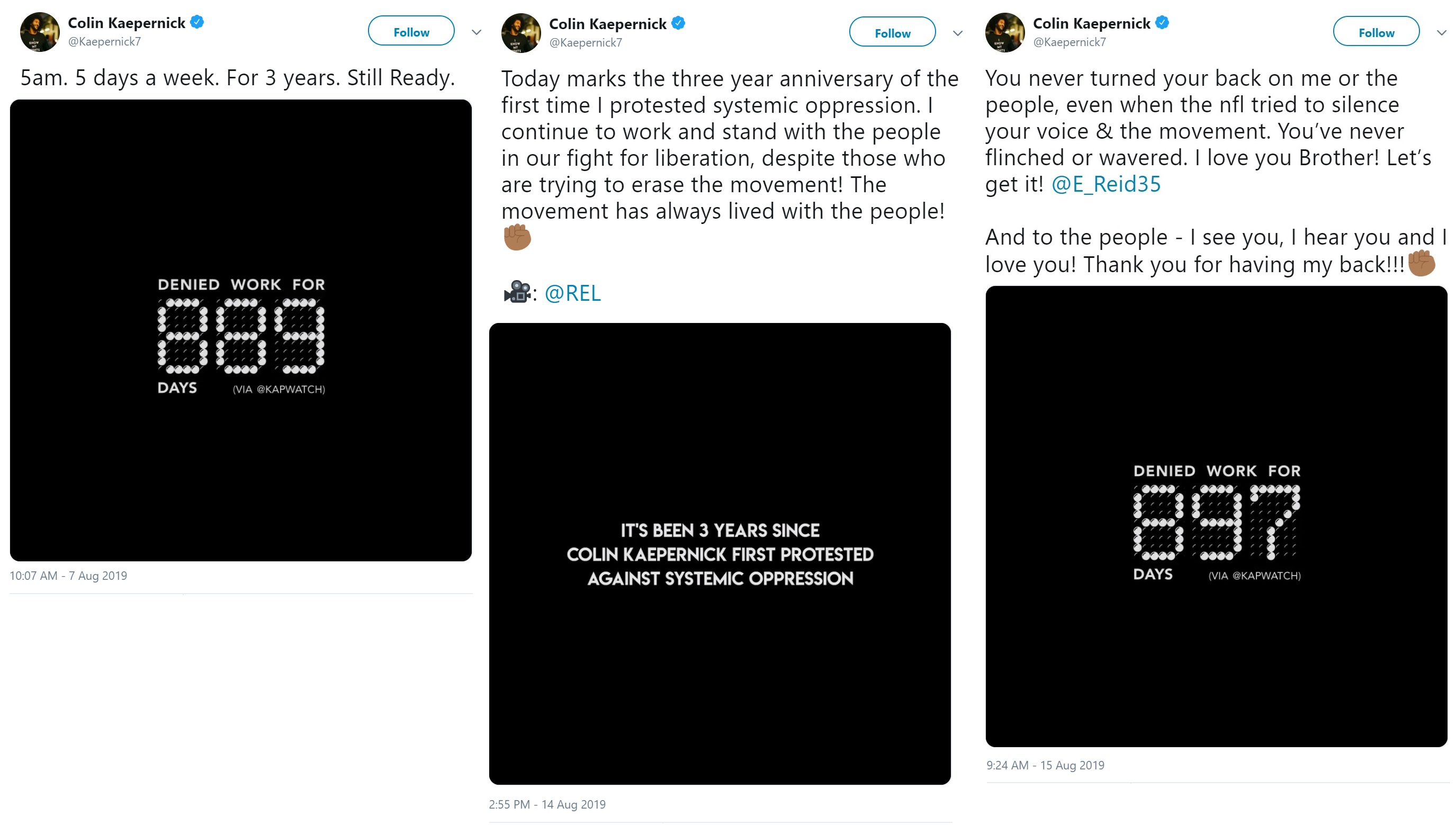Open the @E_Reid35 mention link
The image size is (1456, 825).
click(1106, 184)
